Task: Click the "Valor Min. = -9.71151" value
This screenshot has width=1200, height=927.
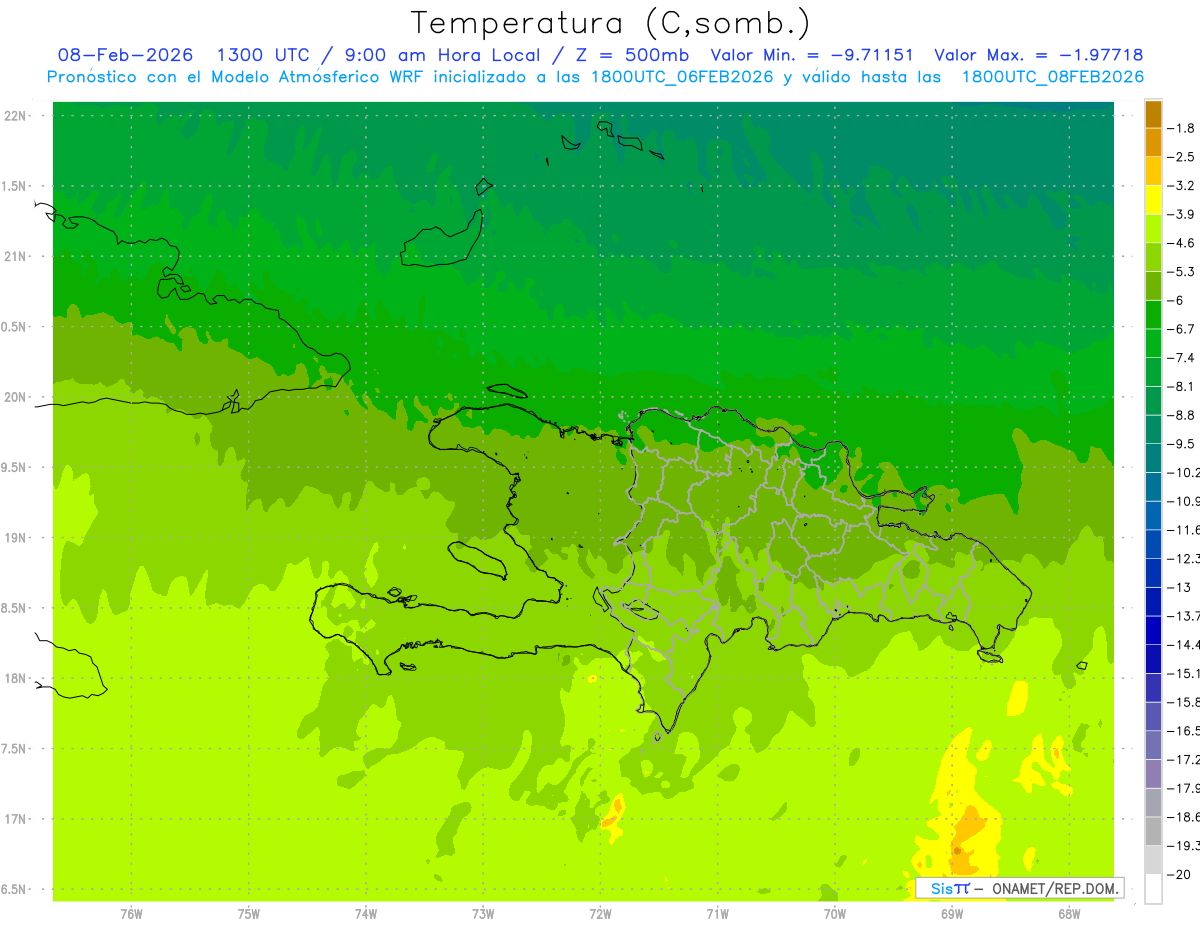Action: pos(812,55)
